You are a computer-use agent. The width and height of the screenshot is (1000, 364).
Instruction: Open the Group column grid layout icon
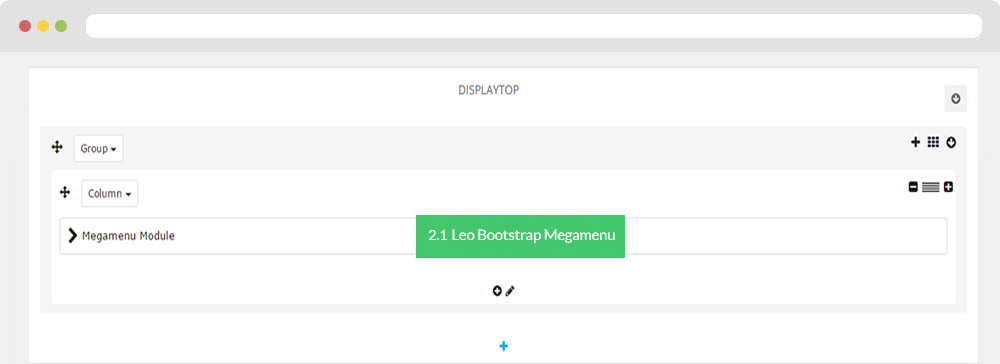[x=933, y=142]
